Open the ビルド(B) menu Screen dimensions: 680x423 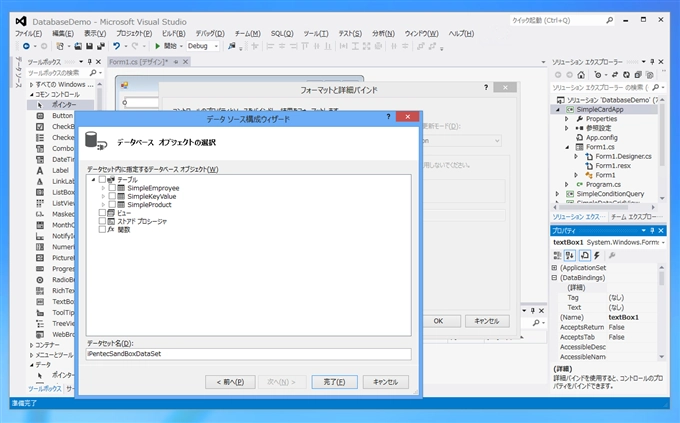click(x=173, y=33)
